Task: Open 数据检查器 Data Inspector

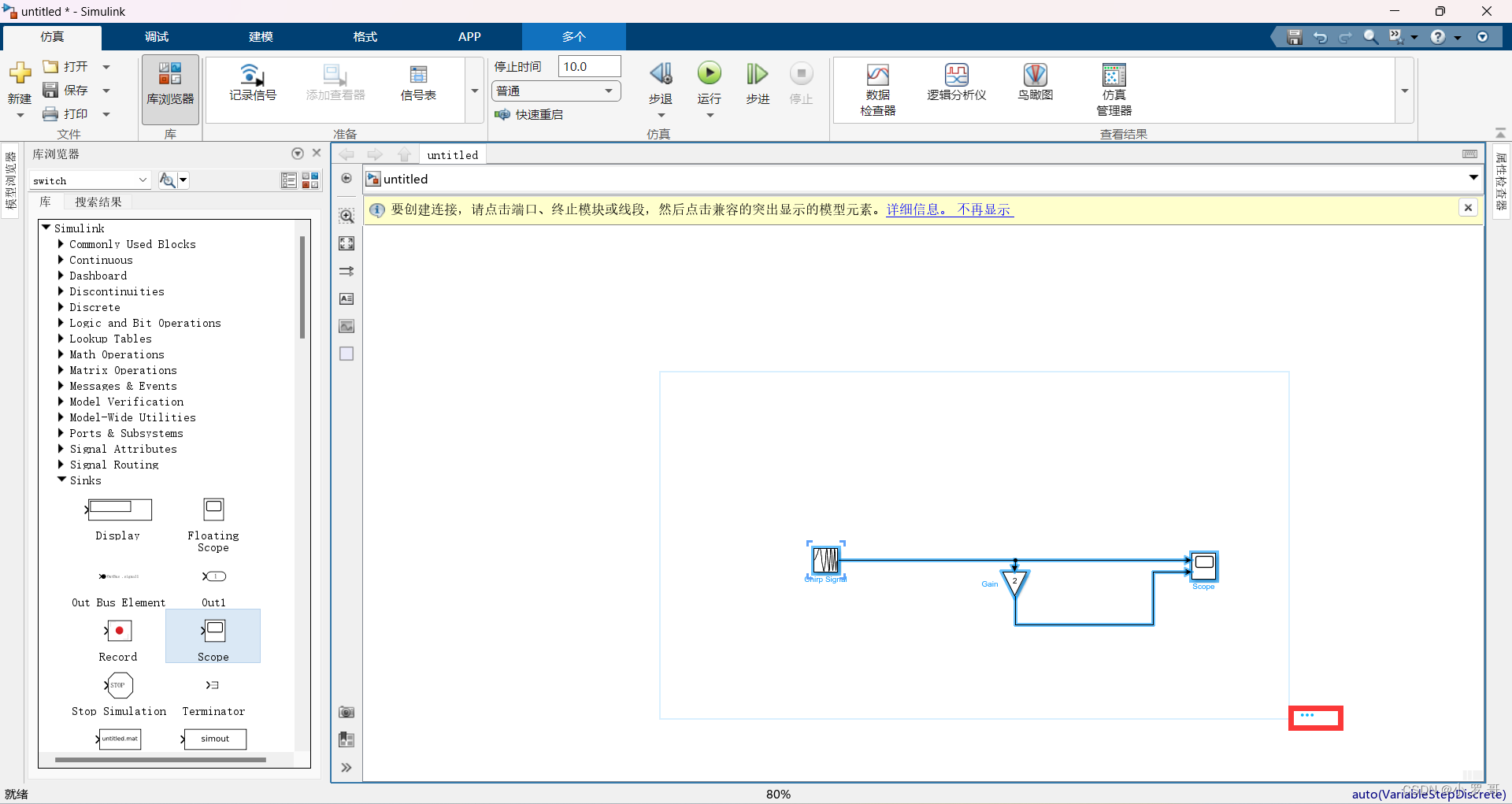Action: (x=877, y=89)
